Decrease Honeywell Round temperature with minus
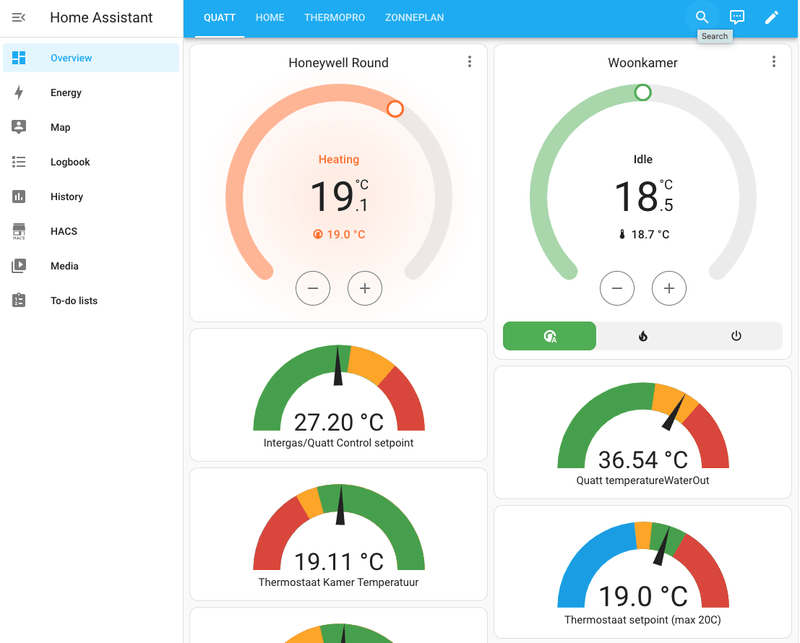This screenshot has height=643, width=800. coord(313,288)
